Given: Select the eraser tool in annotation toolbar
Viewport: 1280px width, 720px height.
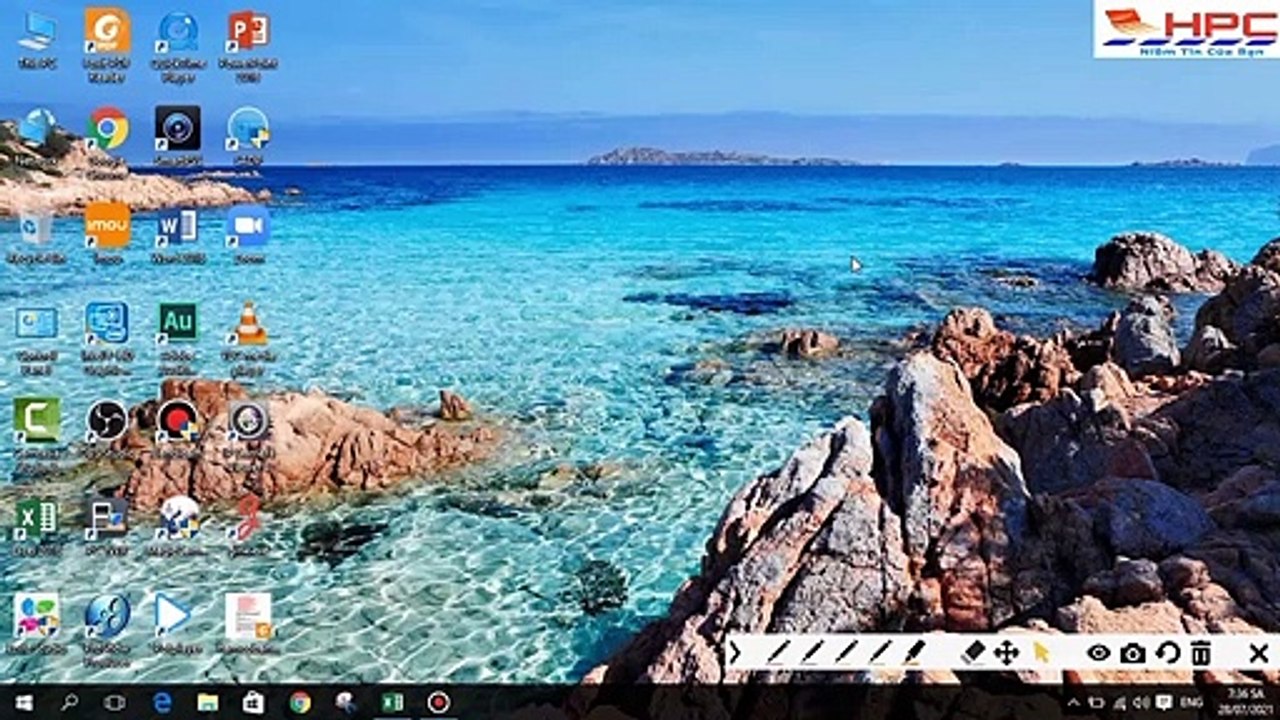Looking at the screenshot, I should click(972, 653).
